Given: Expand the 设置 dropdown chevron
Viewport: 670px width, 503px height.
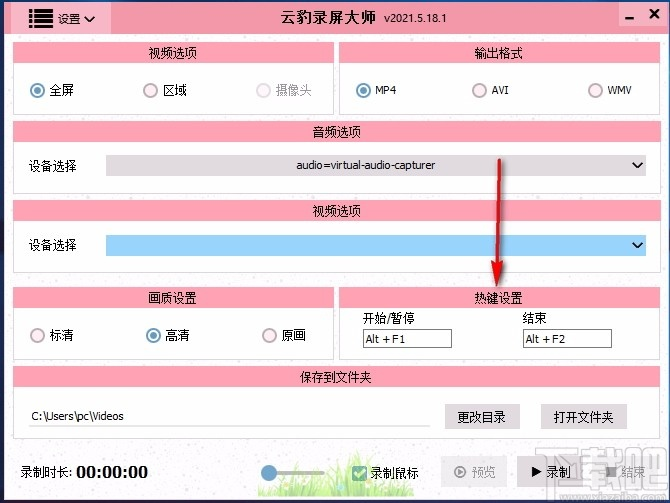Looking at the screenshot, I should coord(90,19).
